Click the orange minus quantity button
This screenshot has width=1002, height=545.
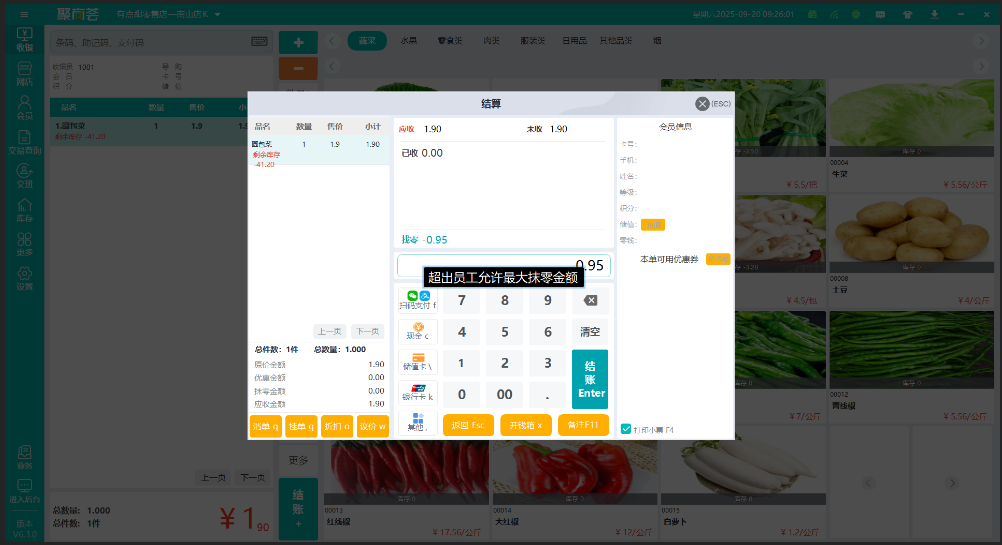point(298,68)
